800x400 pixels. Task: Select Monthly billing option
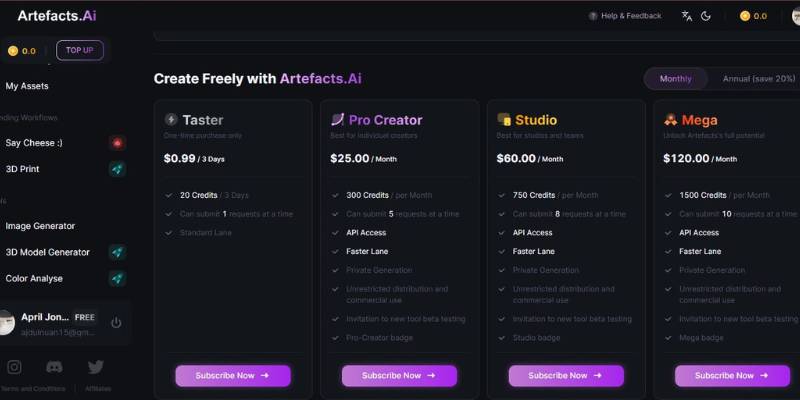pyautogui.click(x=675, y=79)
